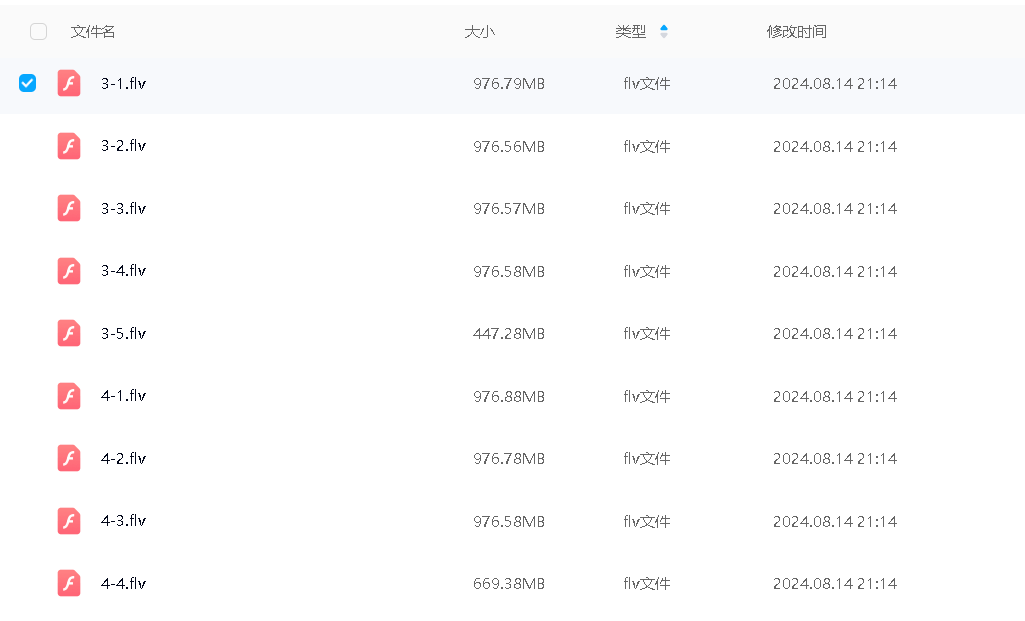Click the 4-4.flv modification date
The image size is (1025, 621).
(834, 583)
